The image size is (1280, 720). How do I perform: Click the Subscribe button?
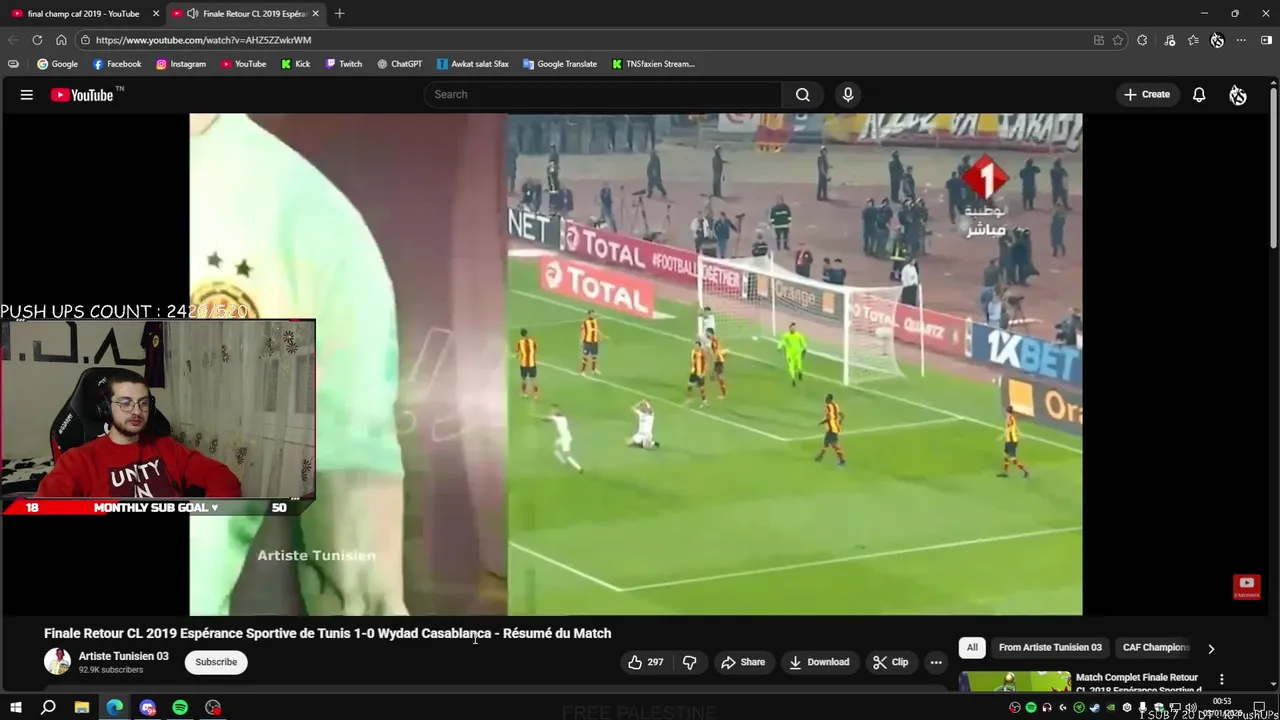(216, 662)
